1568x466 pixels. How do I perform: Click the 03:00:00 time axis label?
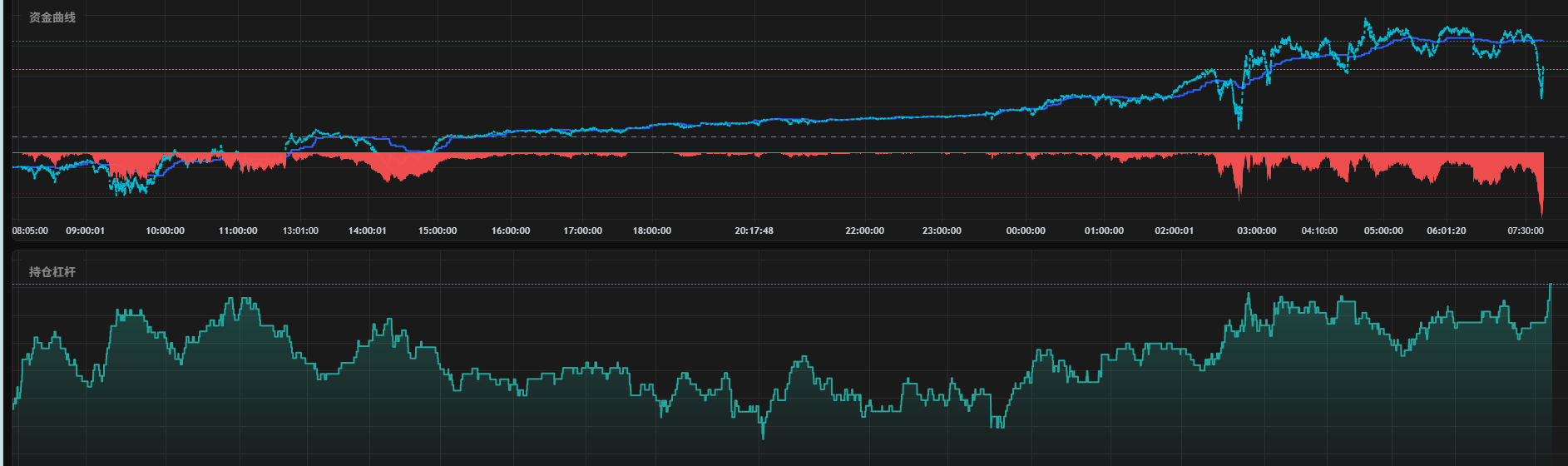tap(1257, 231)
